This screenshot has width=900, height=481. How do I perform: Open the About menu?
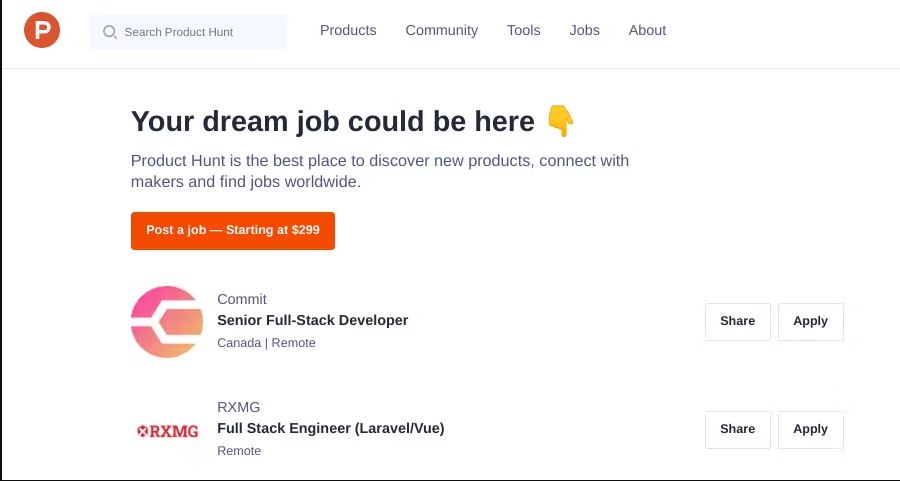(647, 30)
